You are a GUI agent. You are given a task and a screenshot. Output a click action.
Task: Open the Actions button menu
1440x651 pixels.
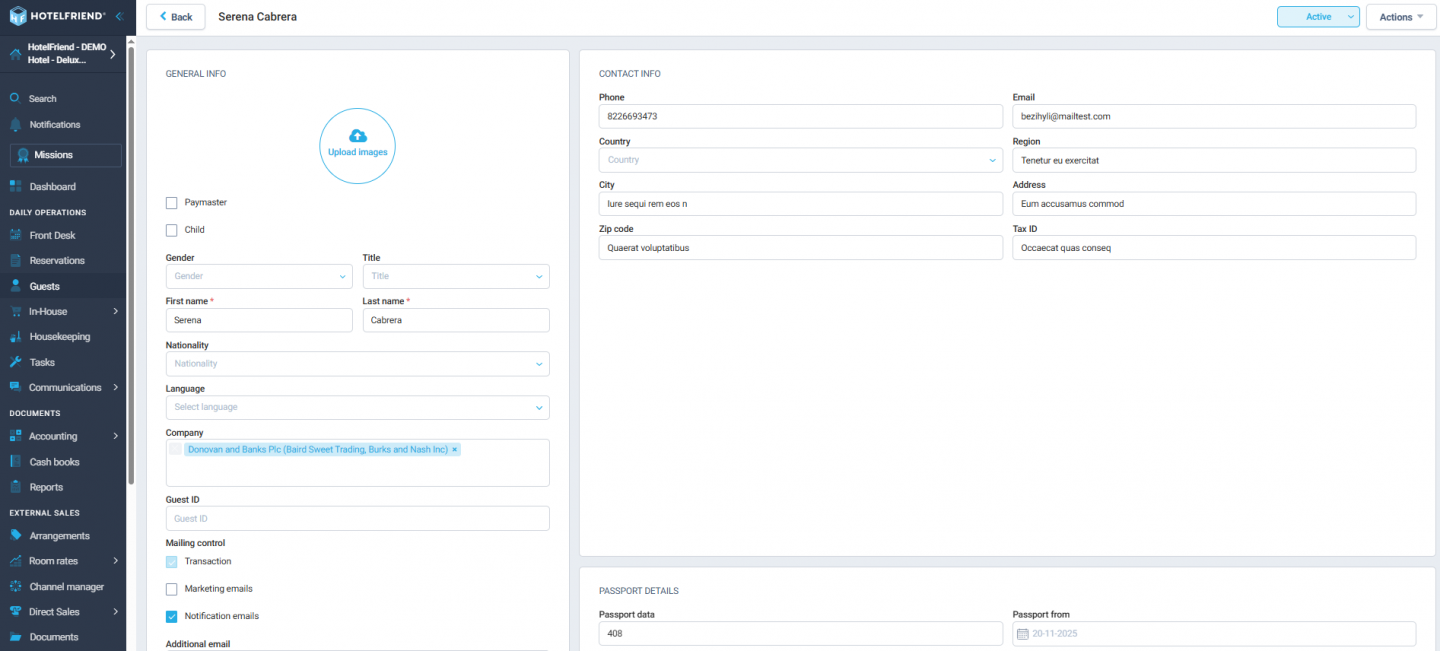(1400, 16)
